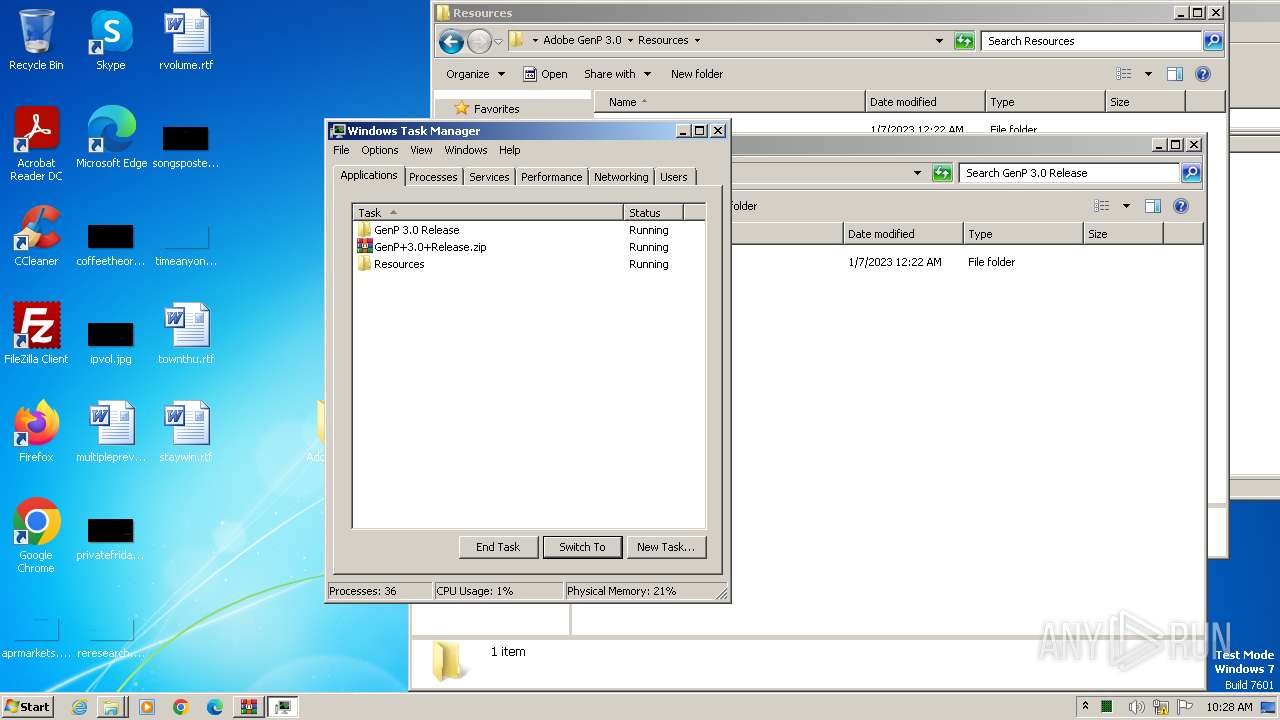Screen dimensions: 1280x720
Task: Click New folder in Resources toolbar
Action: pos(697,74)
